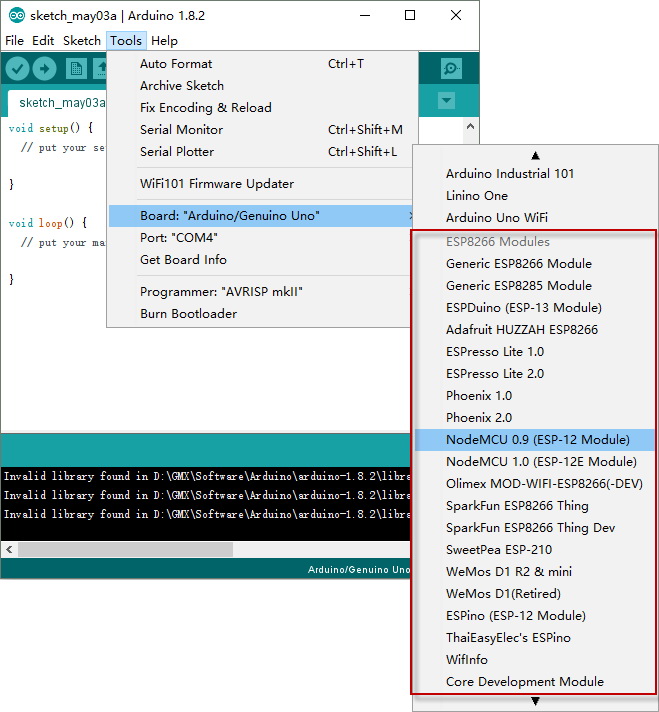Screen dimensions: 659x712
Task: Select Archive Sketch
Action: click(263, 85)
